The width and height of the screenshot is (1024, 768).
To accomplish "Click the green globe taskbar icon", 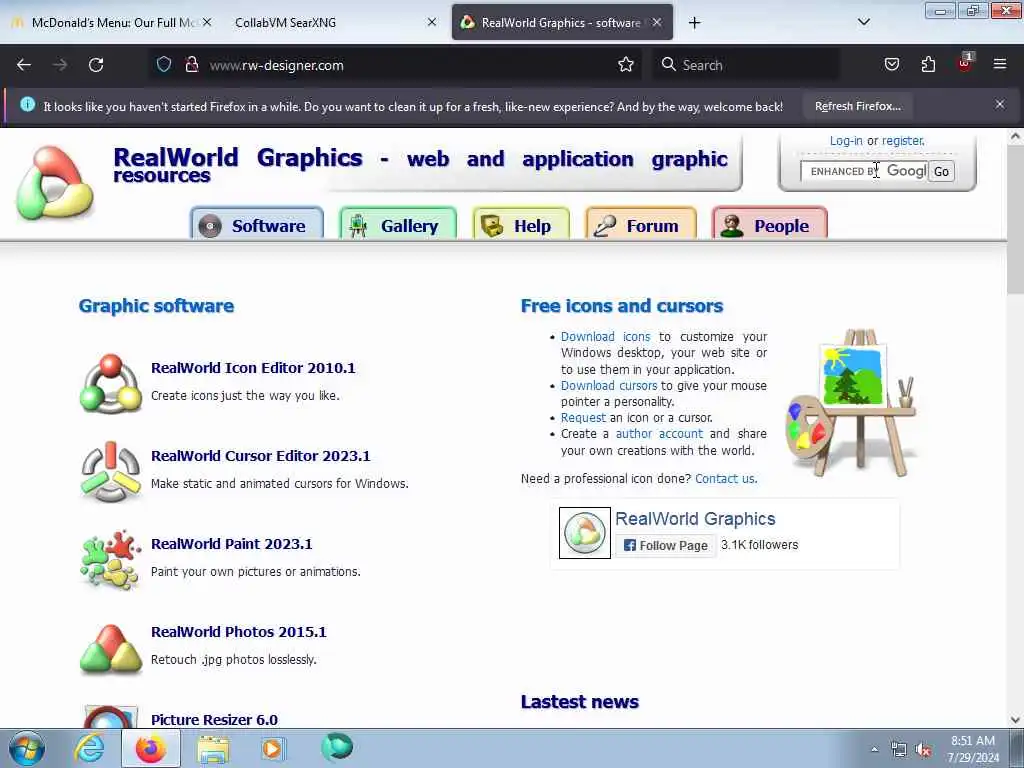I will pos(337,747).
